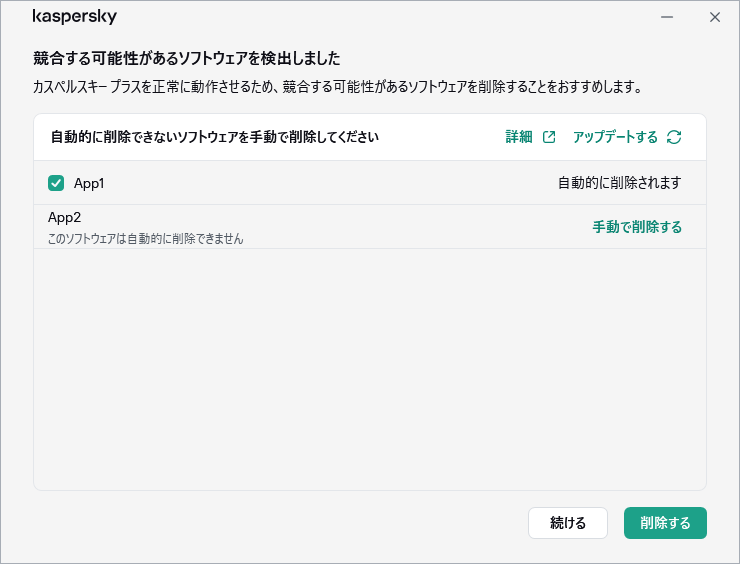
Task: Click 手動で削除する for App2
Action: pos(637,227)
